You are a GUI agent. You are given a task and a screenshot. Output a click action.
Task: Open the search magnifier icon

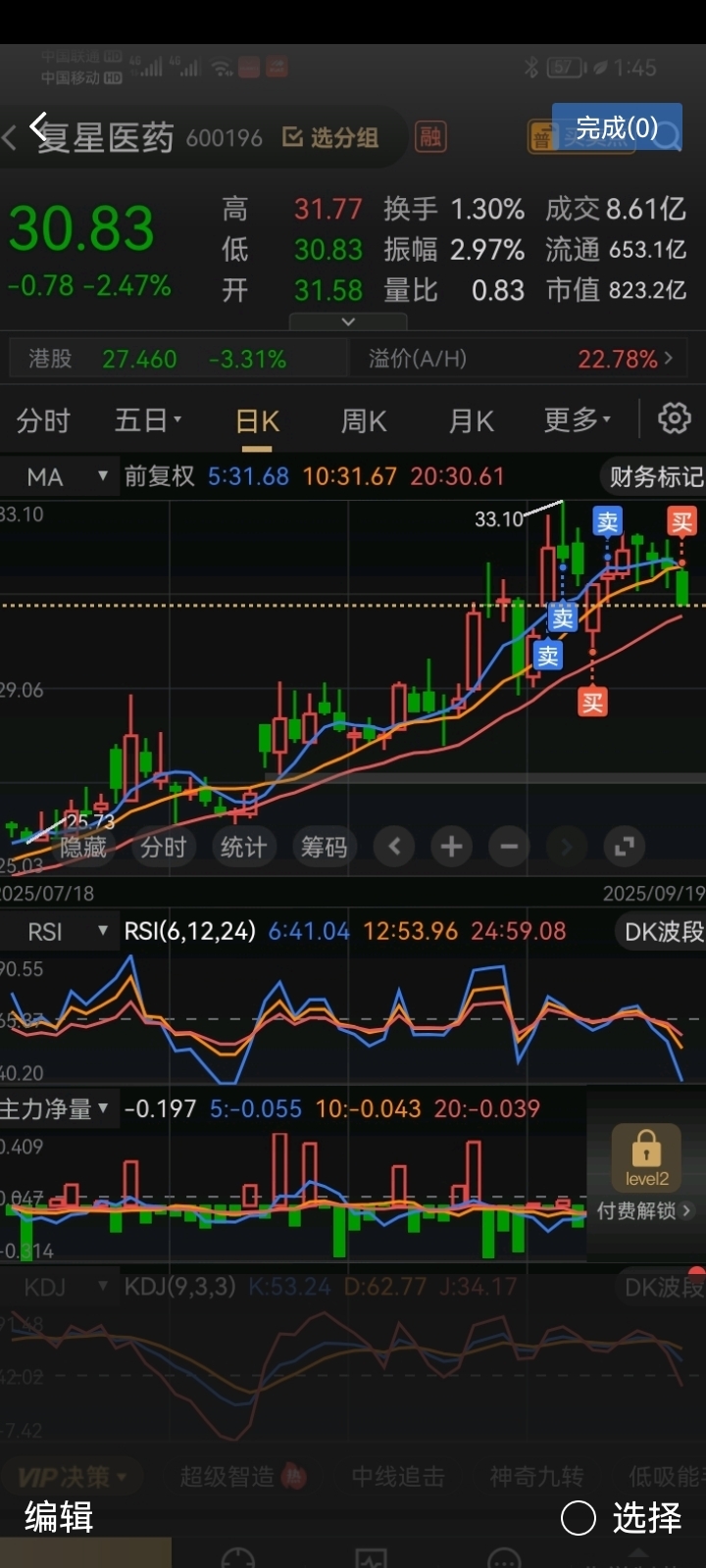pos(667,137)
